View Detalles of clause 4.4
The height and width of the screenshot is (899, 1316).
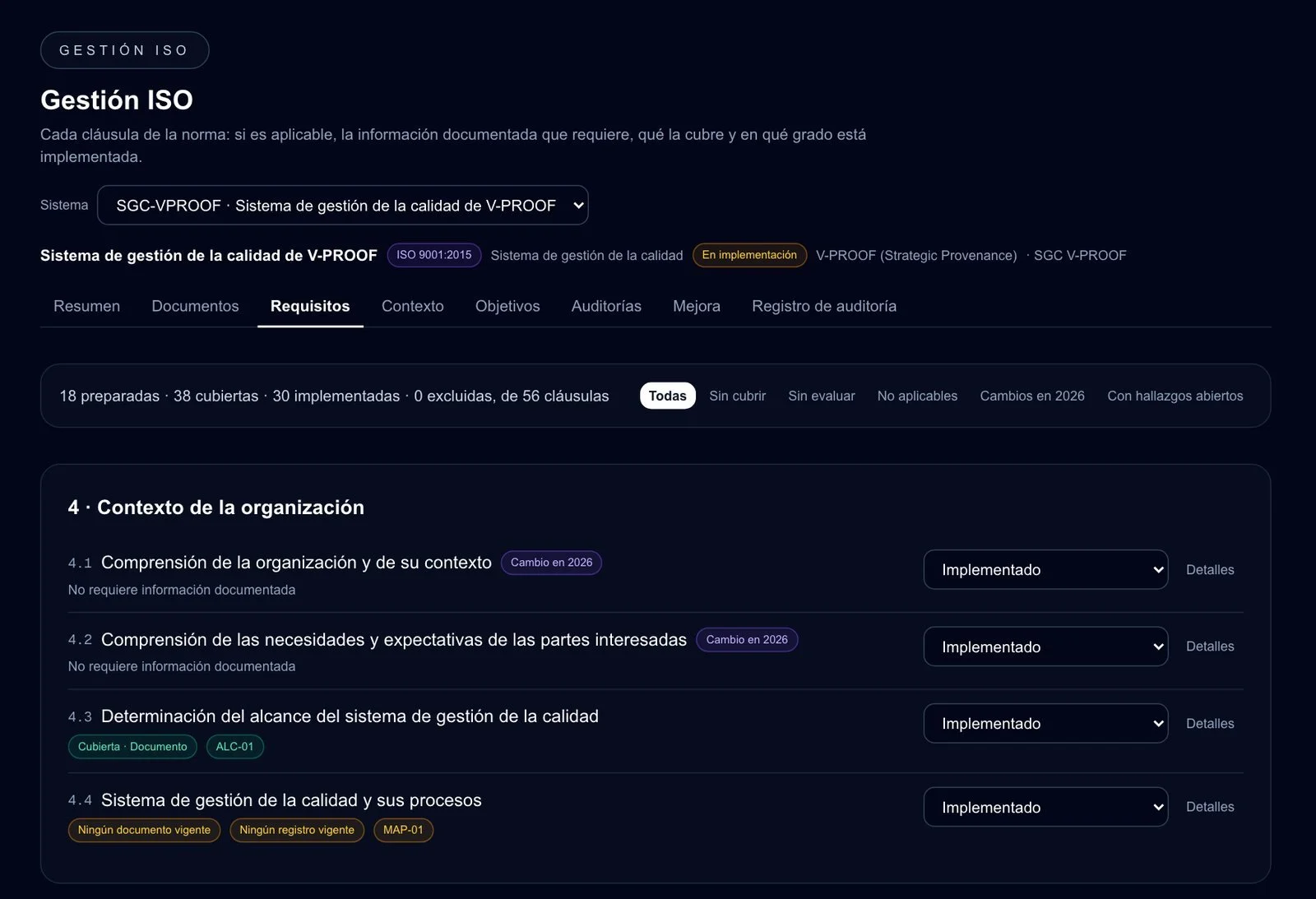pos(1210,807)
